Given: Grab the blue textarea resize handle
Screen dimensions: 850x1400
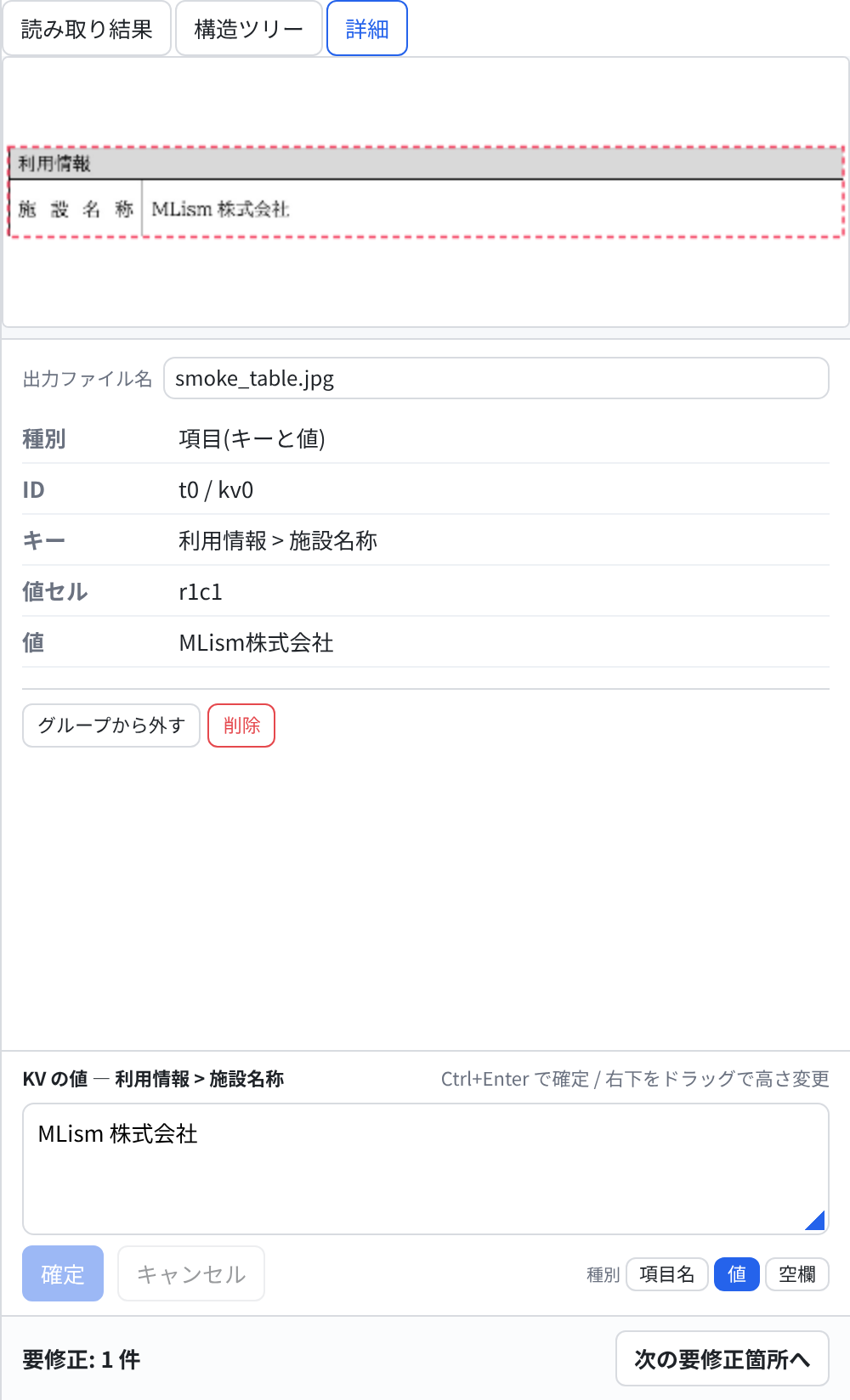Looking at the screenshot, I should [x=816, y=1222].
